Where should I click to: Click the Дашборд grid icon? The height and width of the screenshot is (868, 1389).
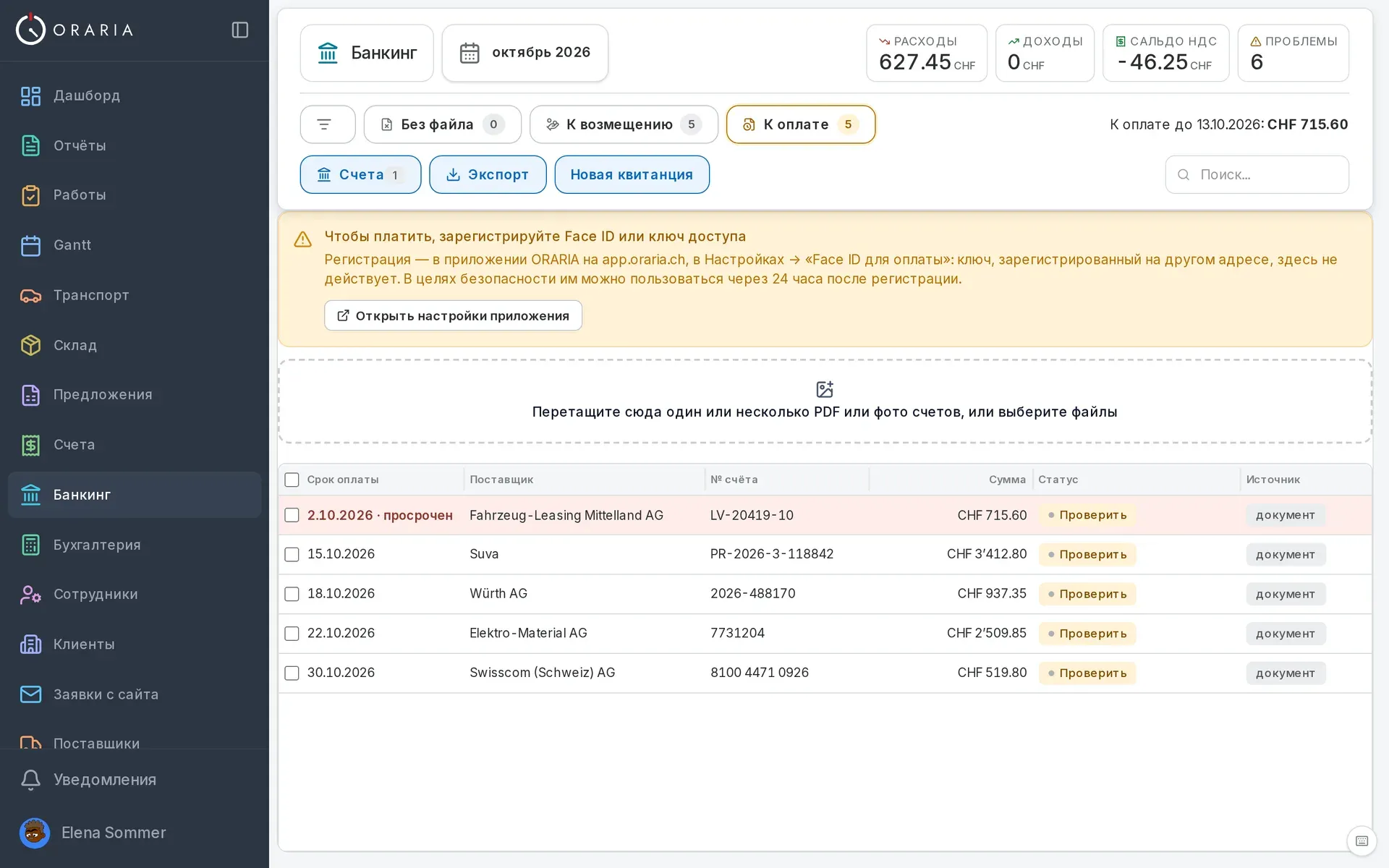point(30,95)
